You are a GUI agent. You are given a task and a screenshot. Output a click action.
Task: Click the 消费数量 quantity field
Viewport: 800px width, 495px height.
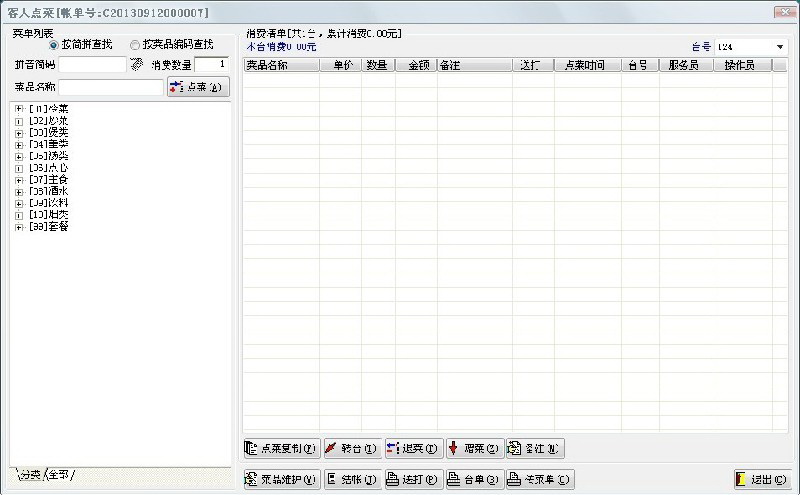(211, 64)
